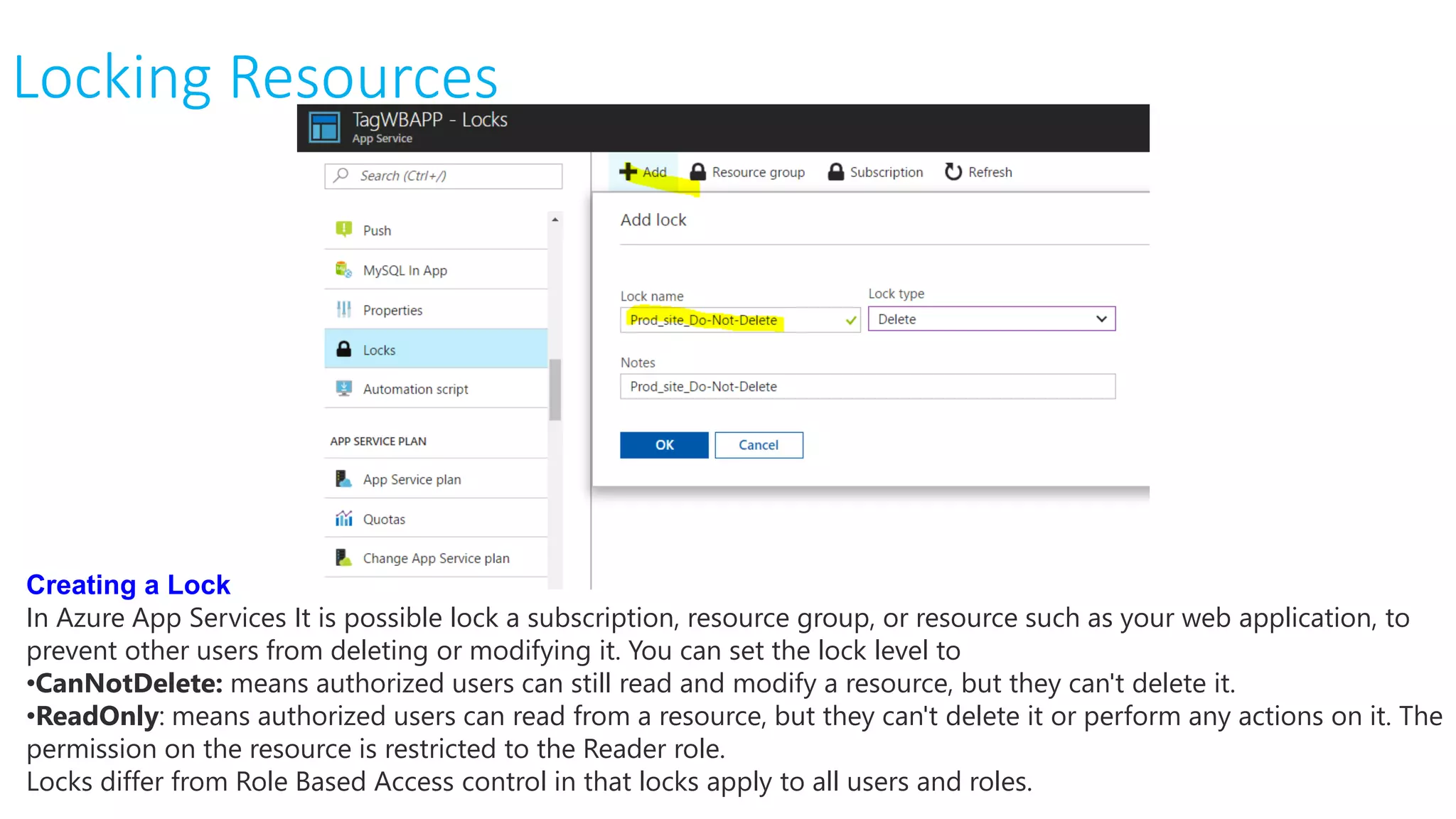The width and height of the screenshot is (1456, 819).
Task: Click Refresh in the toolbar
Action: (x=978, y=171)
